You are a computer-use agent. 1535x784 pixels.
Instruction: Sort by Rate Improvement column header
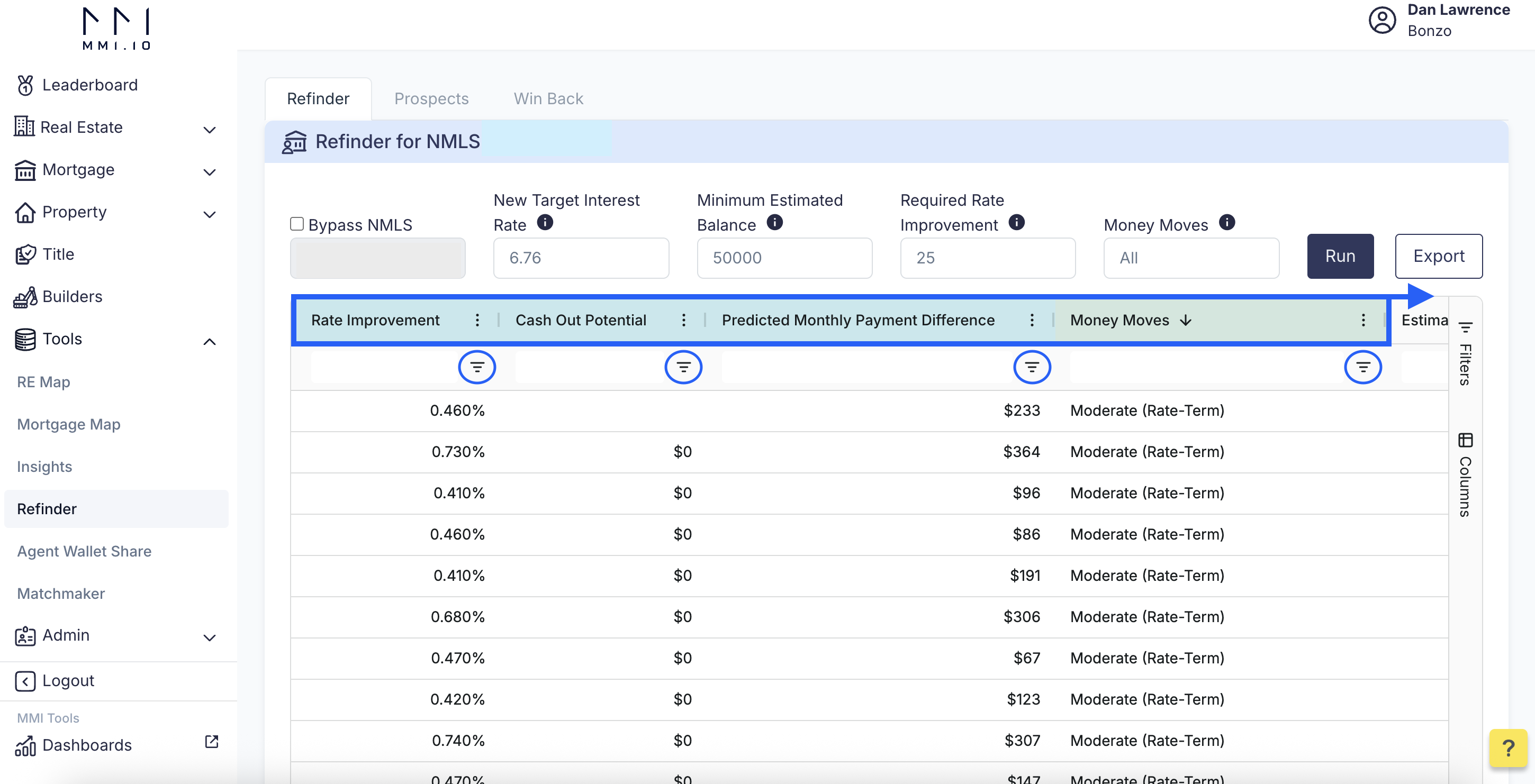pos(375,320)
